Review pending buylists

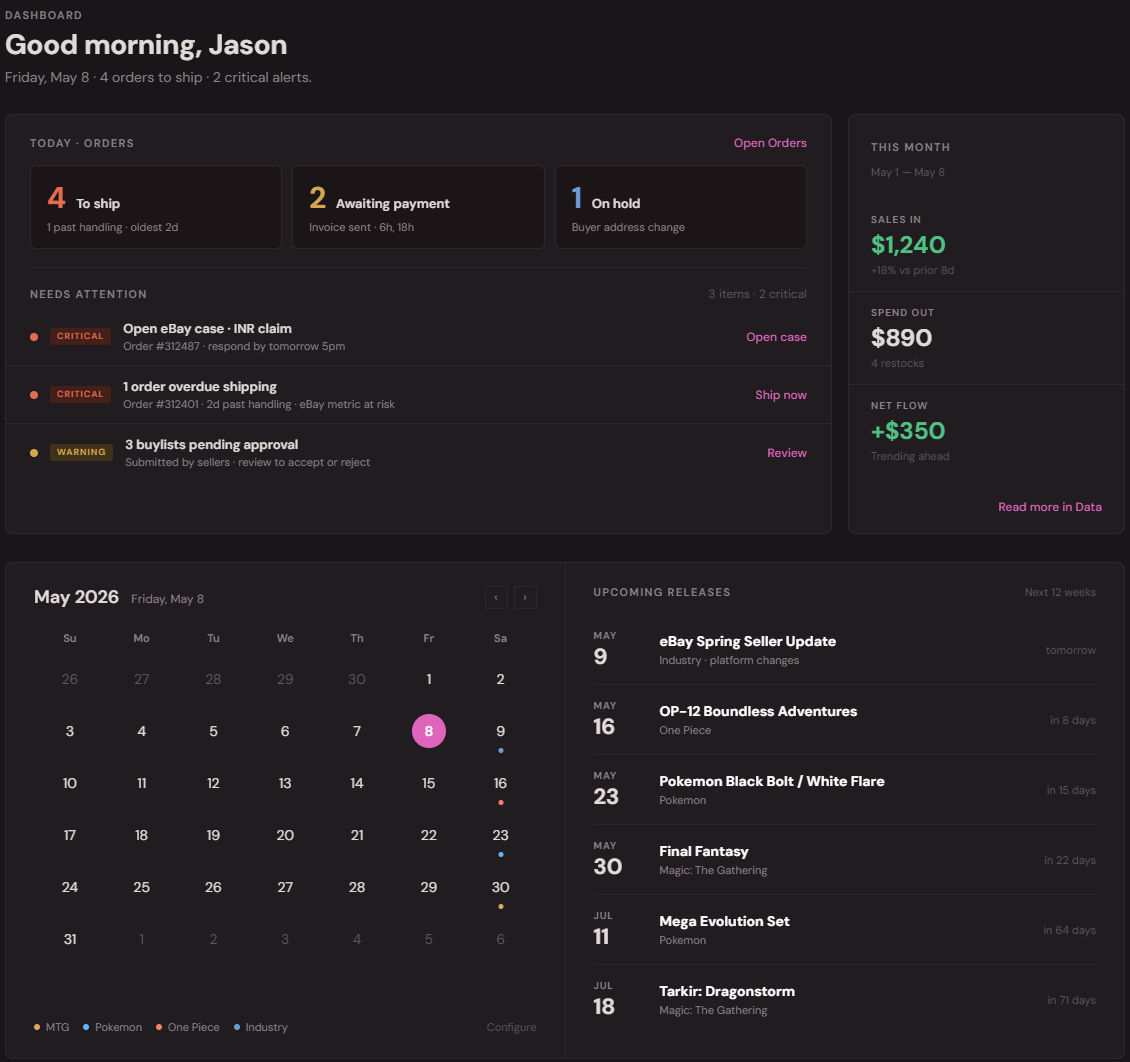coord(786,452)
